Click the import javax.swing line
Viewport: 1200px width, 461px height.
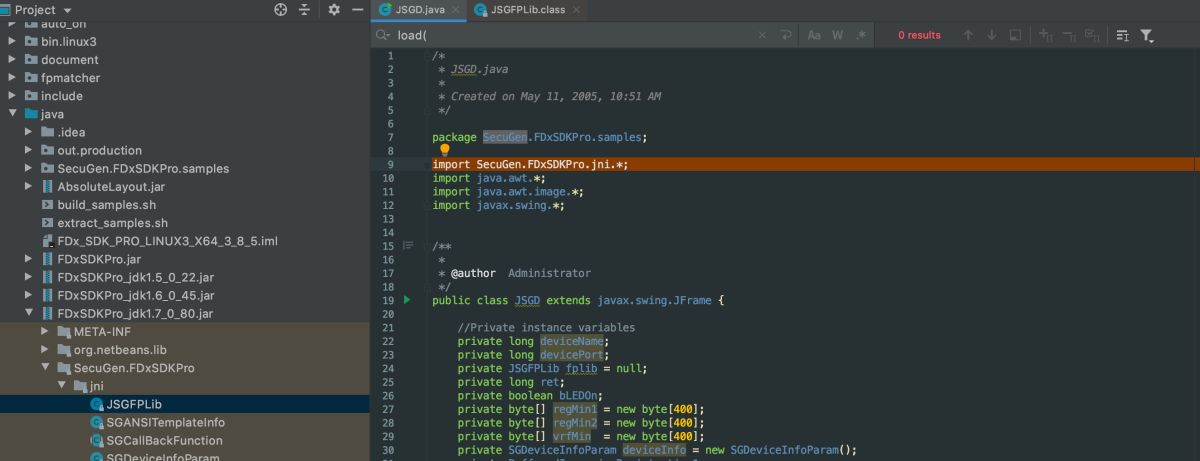point(498,205)
